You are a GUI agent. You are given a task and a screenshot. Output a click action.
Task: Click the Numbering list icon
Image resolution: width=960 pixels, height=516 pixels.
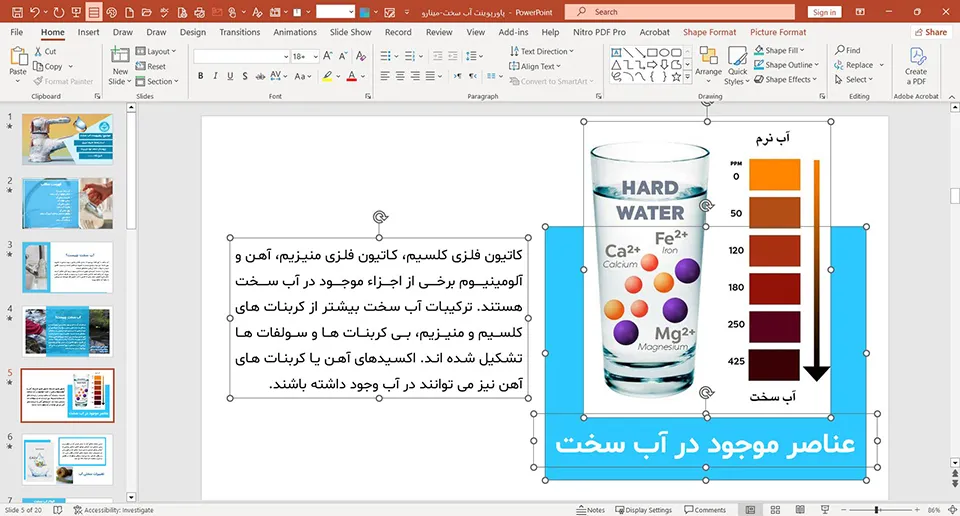pyautogui.click(x=410, y=56)
